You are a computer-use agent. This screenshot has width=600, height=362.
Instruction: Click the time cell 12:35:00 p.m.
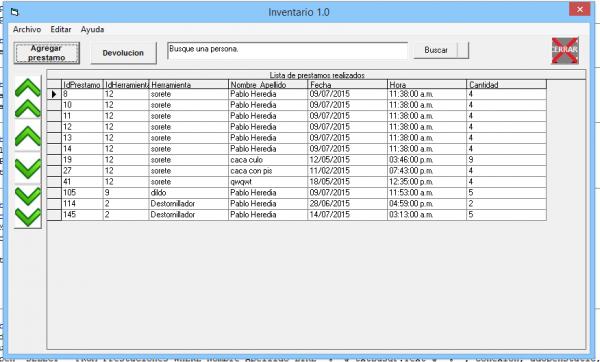pos(427,182)
